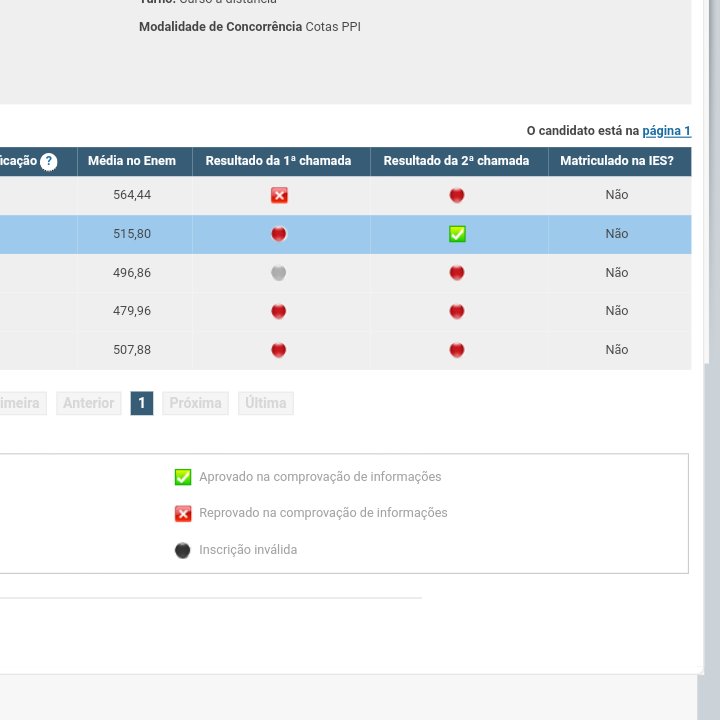
Task: Click the red circle in 2ª chamada for 479,96
Action: tap(457, 311)
